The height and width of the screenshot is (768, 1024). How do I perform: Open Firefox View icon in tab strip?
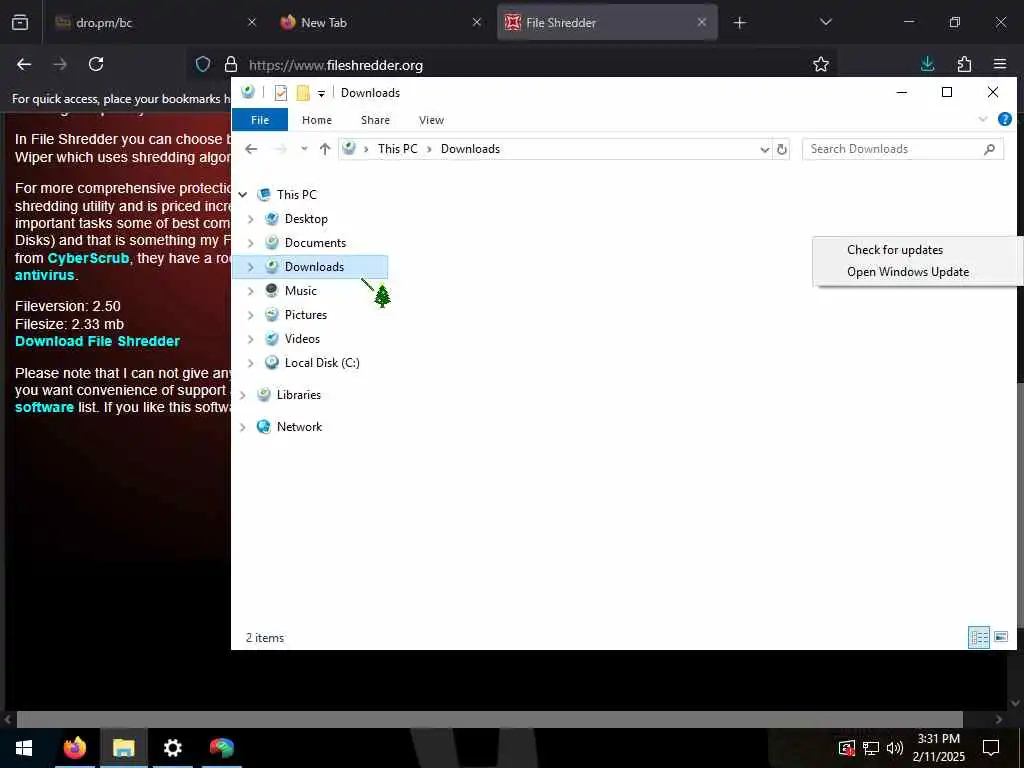tap(20, 22)
